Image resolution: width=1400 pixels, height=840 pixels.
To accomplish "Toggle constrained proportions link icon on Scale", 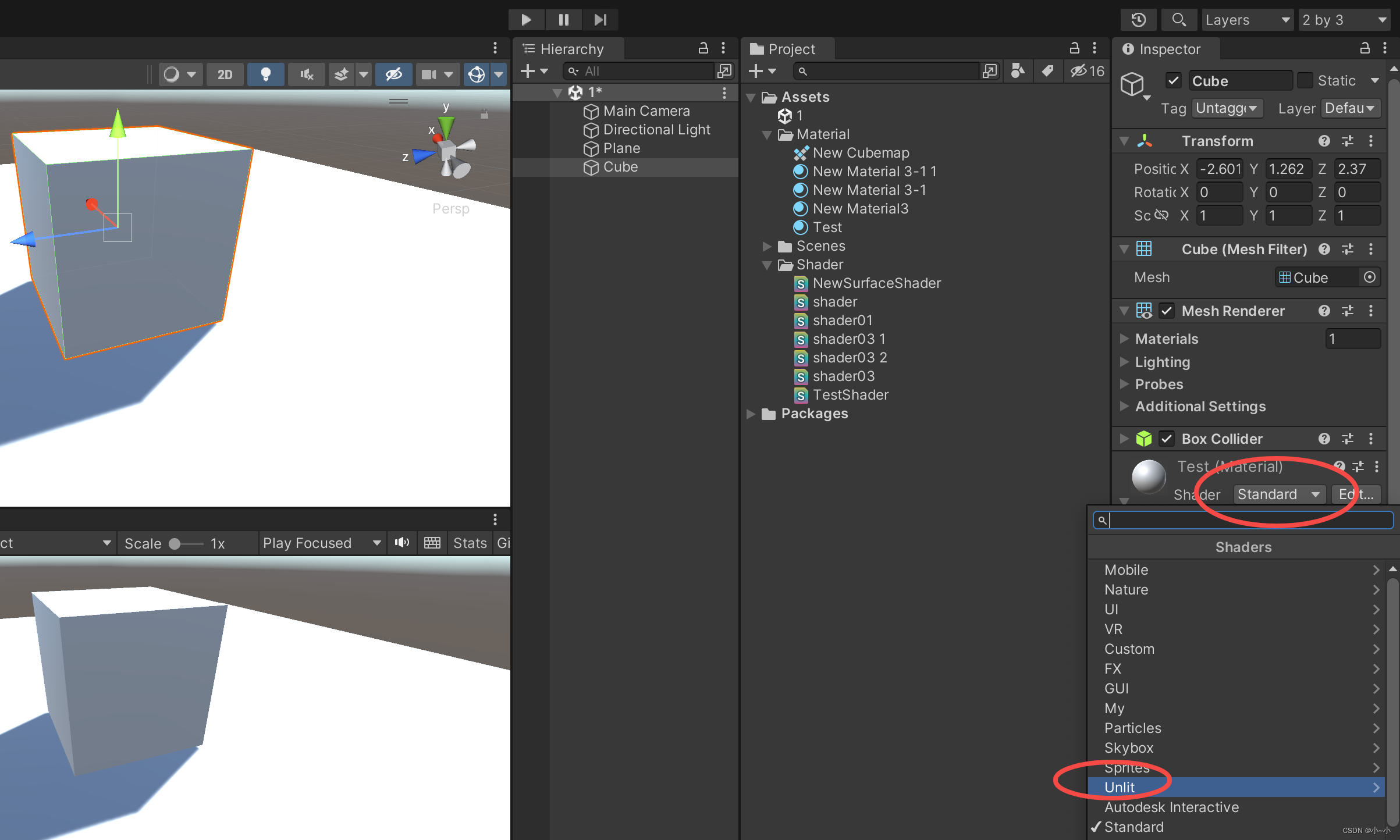I will pos(1161,215).
